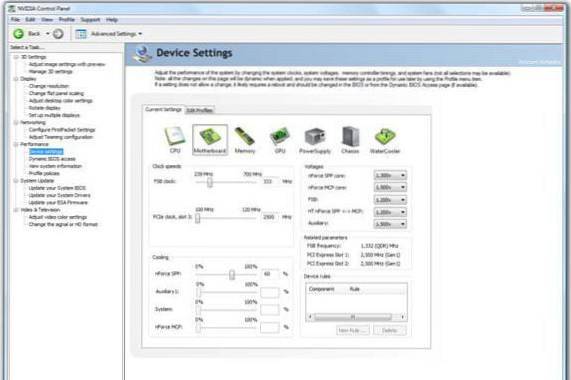Collapse the Performance tree node
This screenshot has width=571, height=380.
tap(16, 145)
